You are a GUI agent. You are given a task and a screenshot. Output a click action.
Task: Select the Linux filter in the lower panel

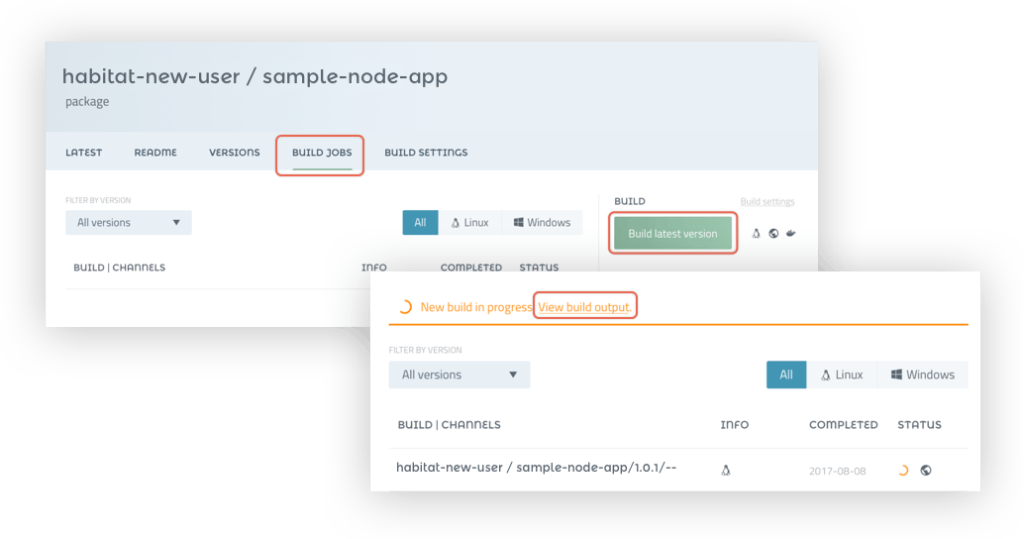841,375
